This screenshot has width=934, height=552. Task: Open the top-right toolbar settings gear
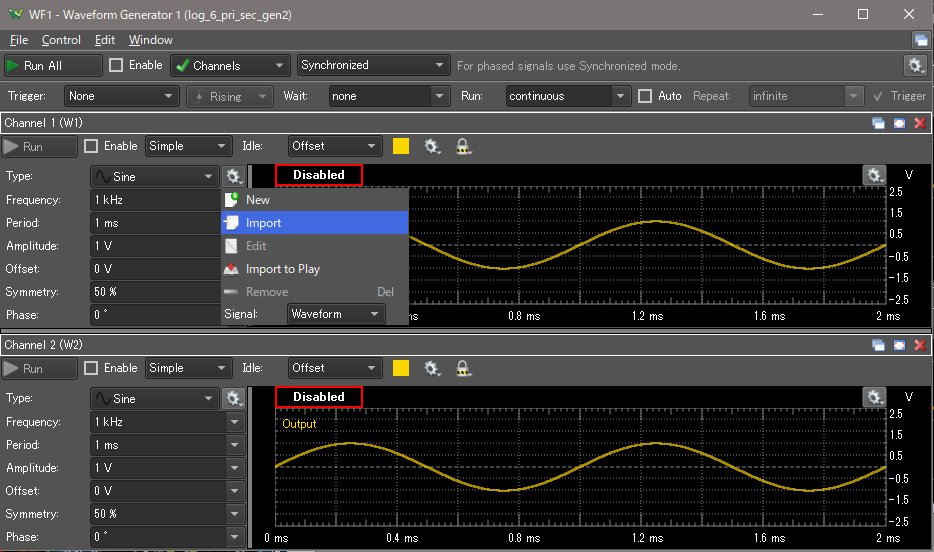pos(915,66)
